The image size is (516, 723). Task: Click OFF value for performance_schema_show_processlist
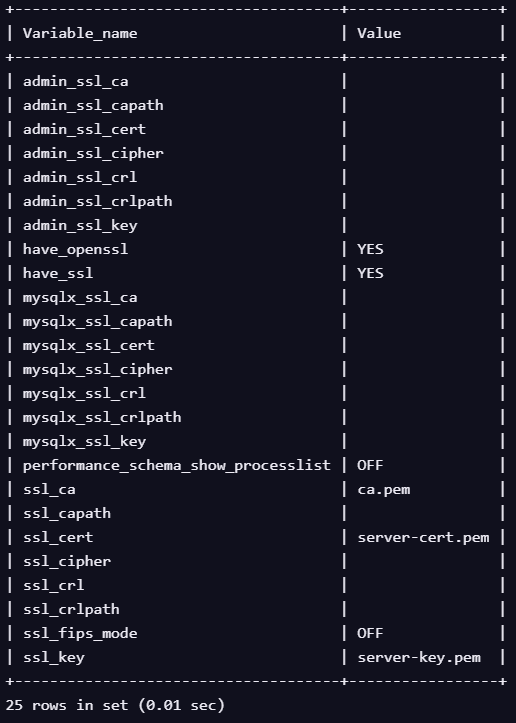[370, 465]
